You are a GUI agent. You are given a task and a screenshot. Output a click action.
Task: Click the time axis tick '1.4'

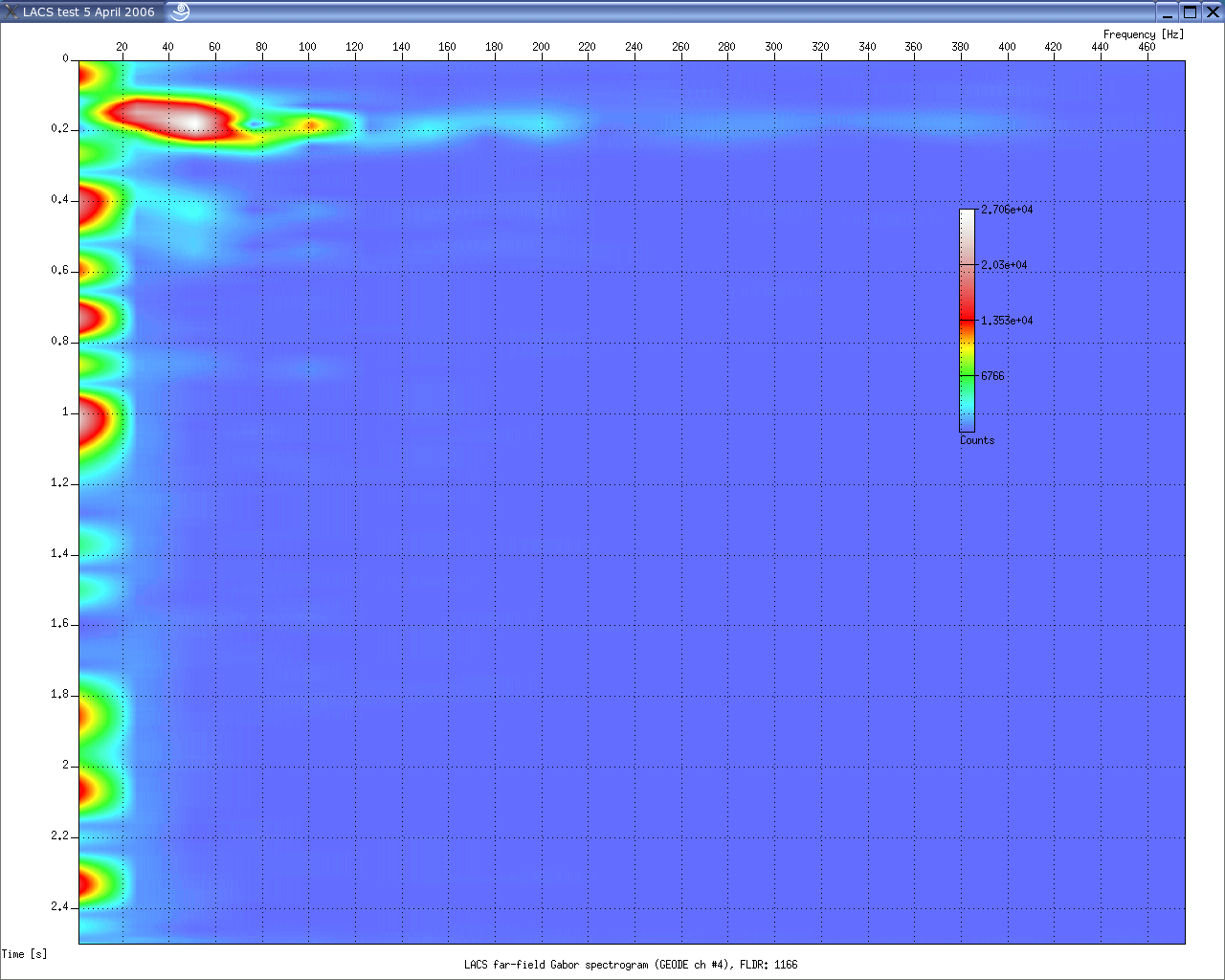tap(59, 554)
